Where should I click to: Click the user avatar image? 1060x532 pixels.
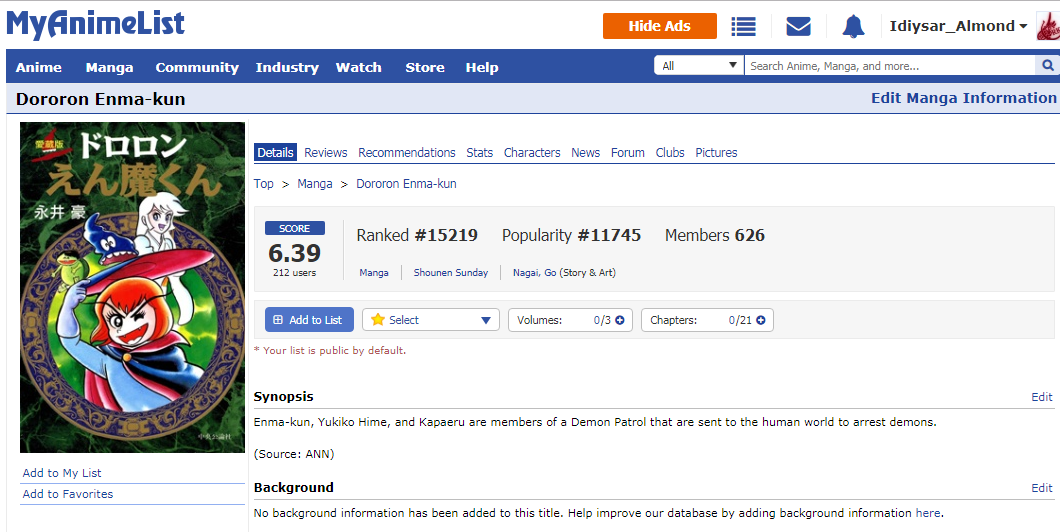[x=1048, y=26]
